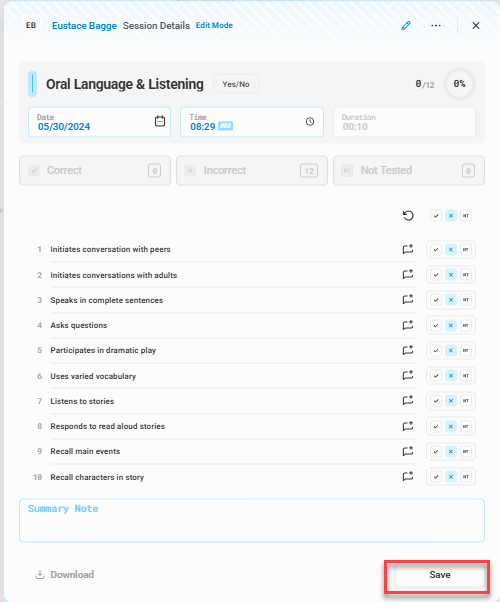The height and width of the screenshot is (602, 500).
Task: Click the pencil edit icon in header
Action: click(406, 25)
